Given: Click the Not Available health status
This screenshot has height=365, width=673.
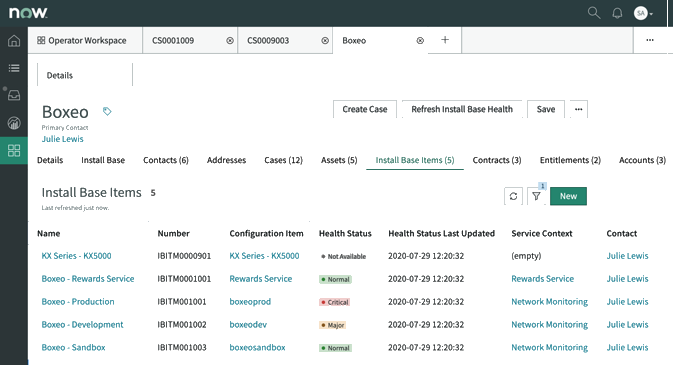Looking at the screenshot, I should point(343,256).
